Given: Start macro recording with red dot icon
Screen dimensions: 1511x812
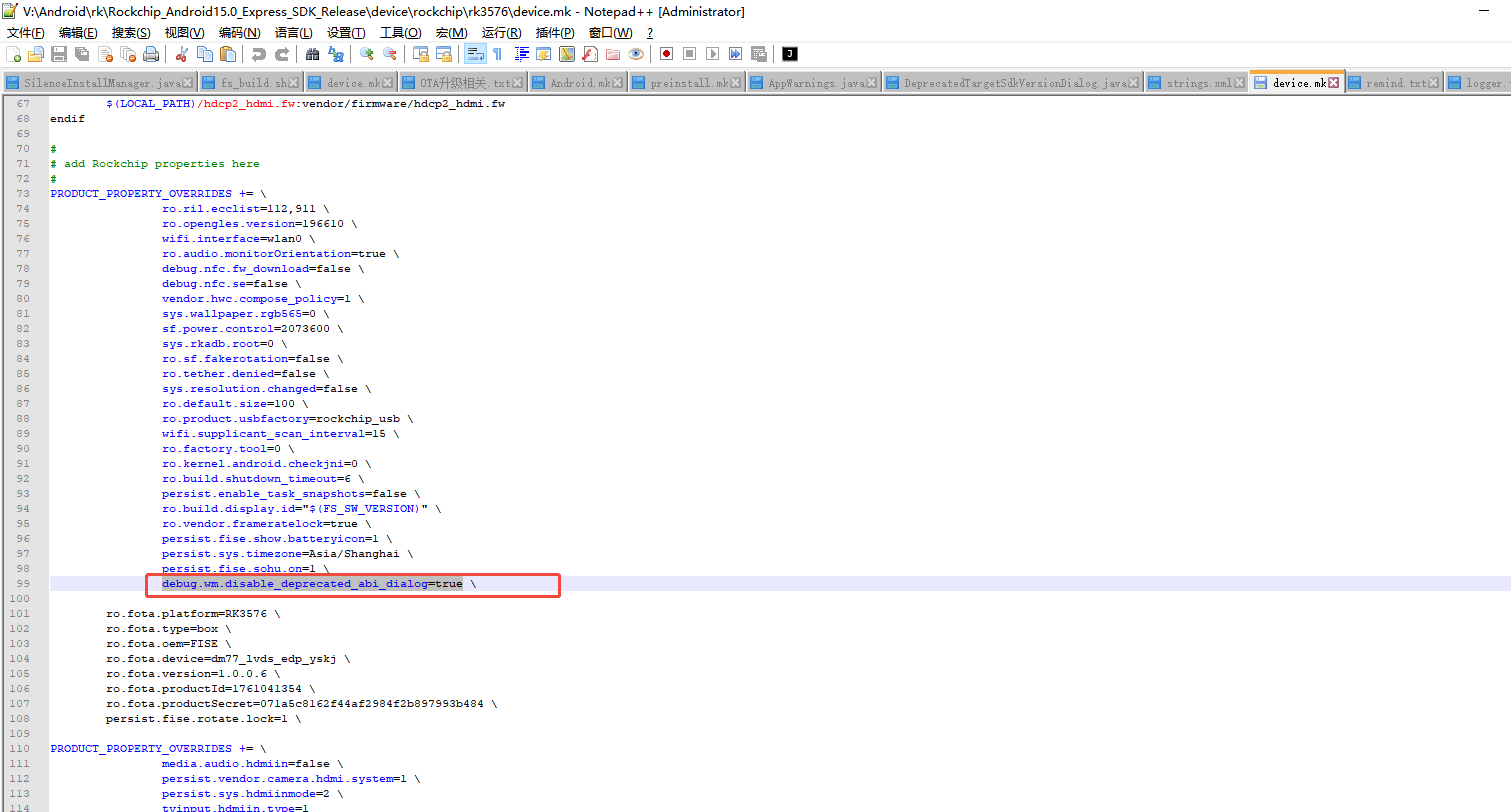Looking at the screenshot, I should pyautogui.click(x=666, y=54).
